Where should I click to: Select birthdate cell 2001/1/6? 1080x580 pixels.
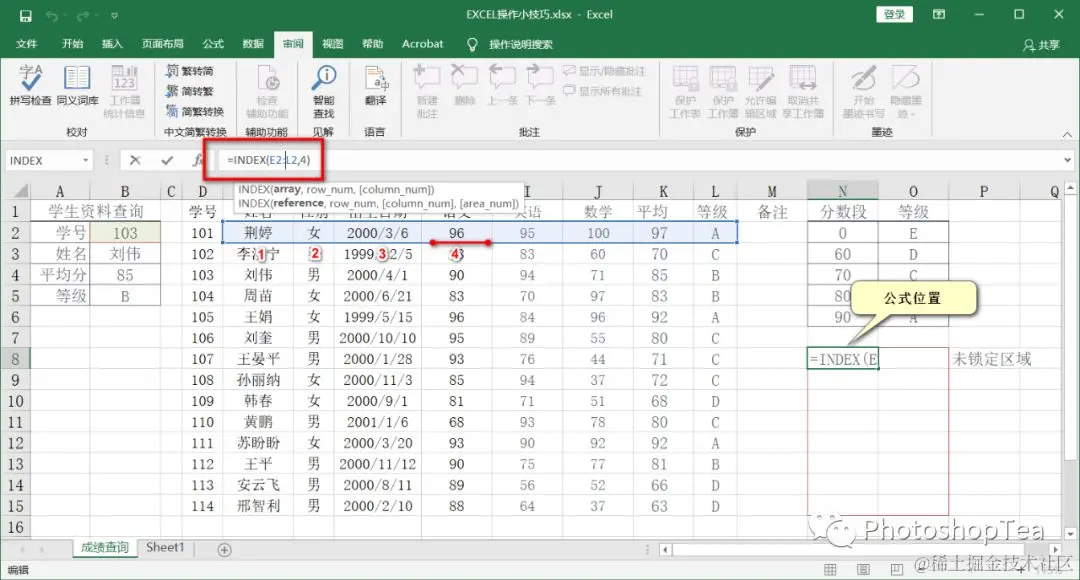(377, 422)
